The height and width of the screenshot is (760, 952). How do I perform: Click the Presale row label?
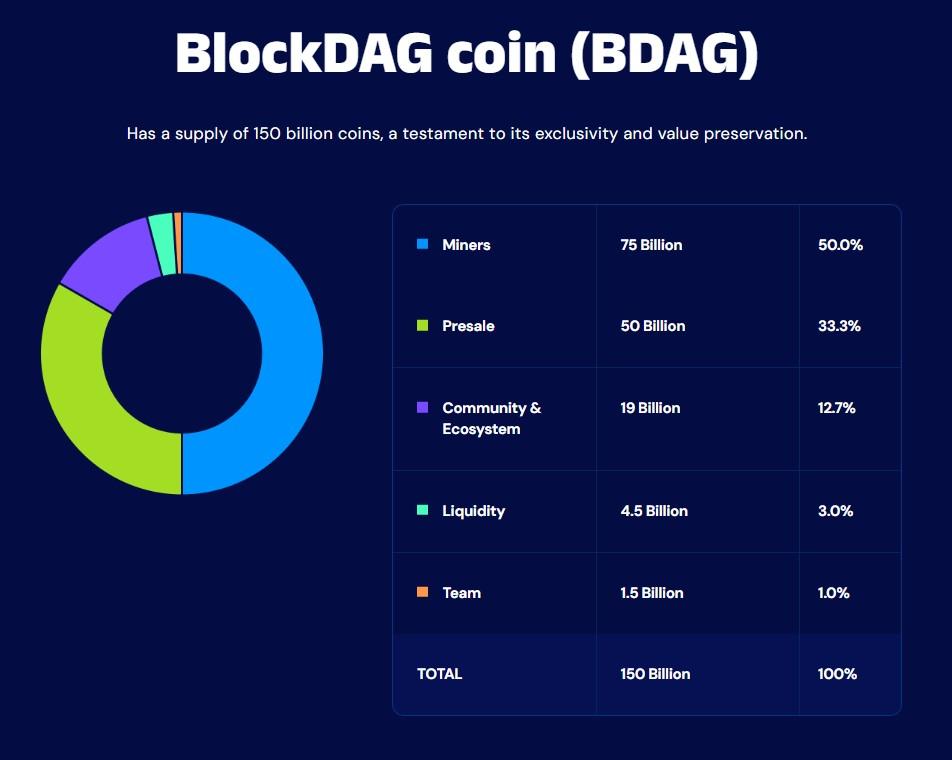(468, 326)
